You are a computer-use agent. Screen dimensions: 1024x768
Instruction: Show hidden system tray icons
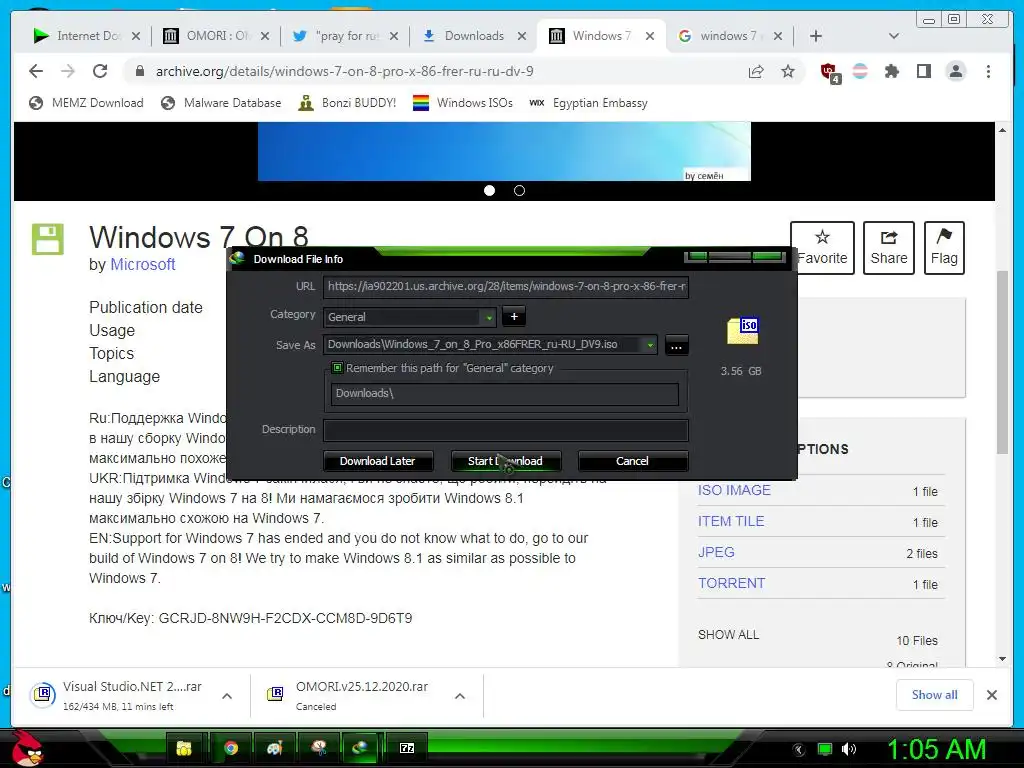coord(798,749)
